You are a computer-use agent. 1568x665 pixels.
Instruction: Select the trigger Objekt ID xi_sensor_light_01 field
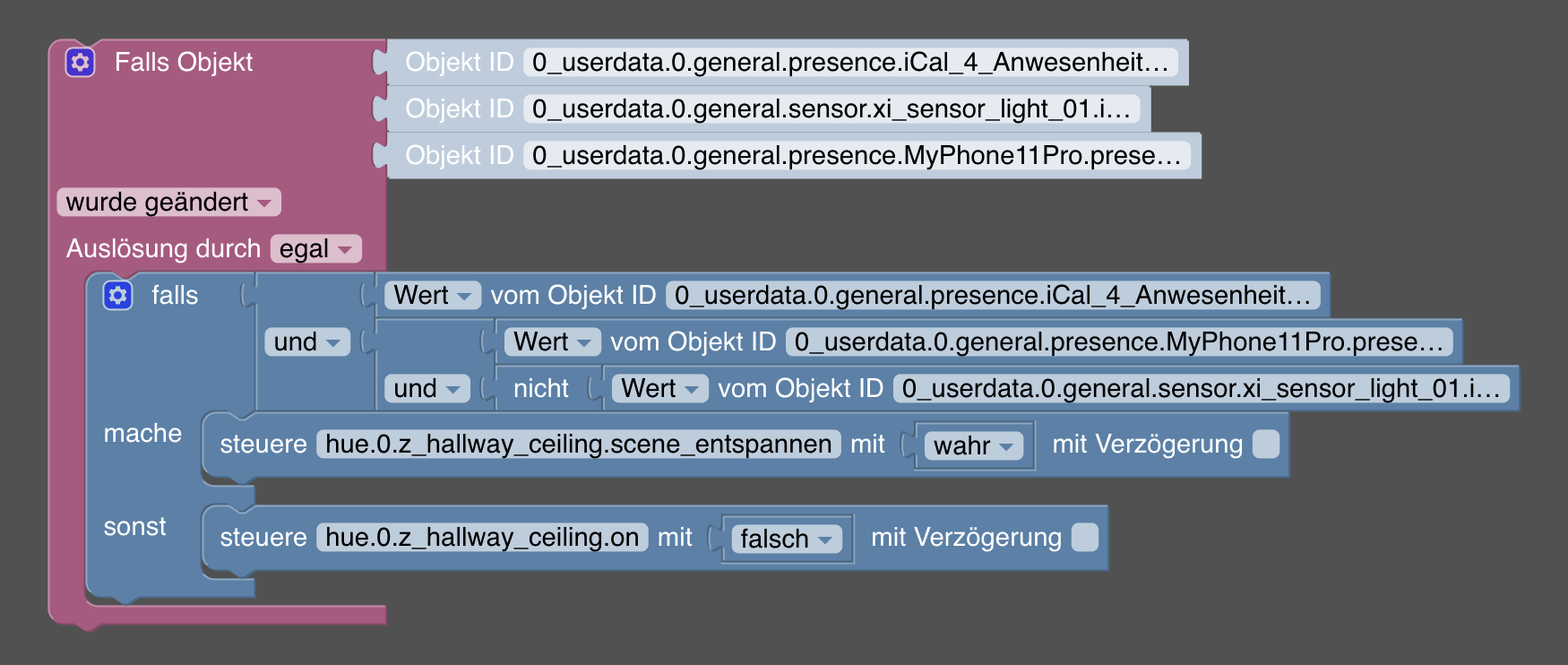pos(831,108)
